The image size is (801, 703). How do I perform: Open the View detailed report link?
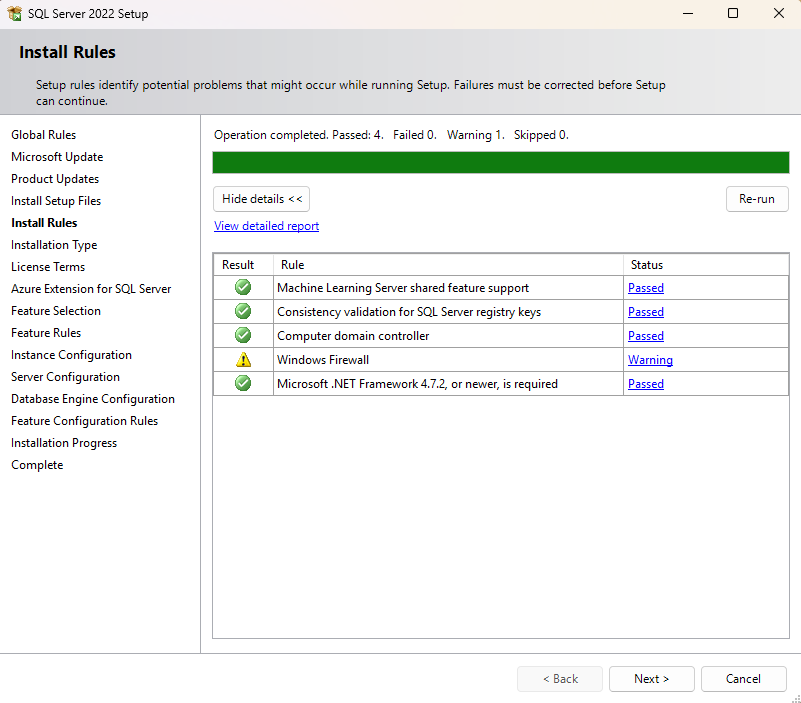pos(266,226)
